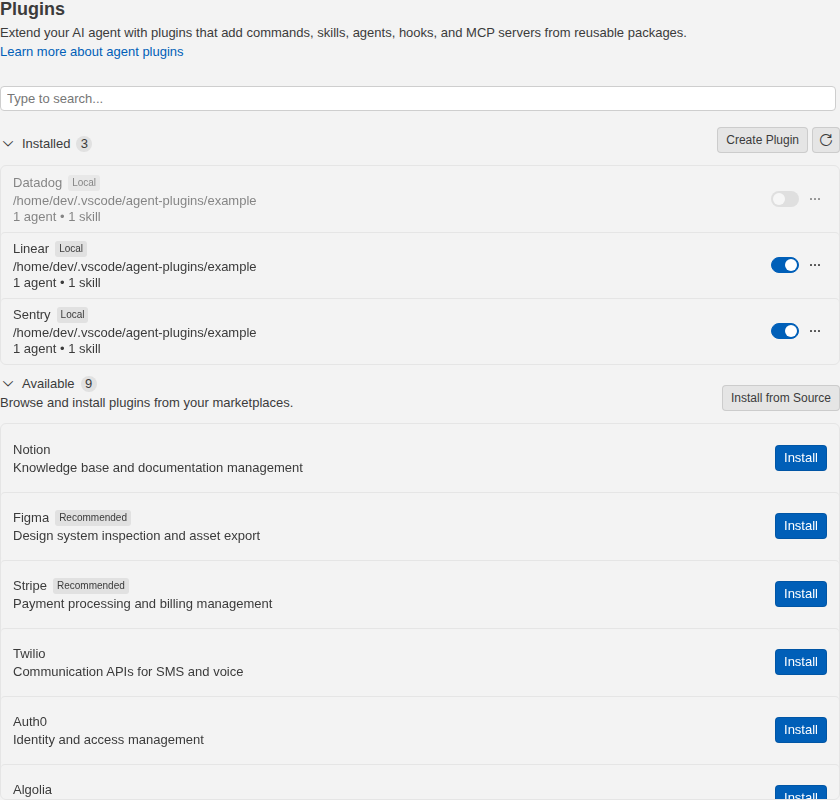Viewport: 840px width, 800px height.
Task: Click the Local badge next to Sentry
Action: (72, 315)
